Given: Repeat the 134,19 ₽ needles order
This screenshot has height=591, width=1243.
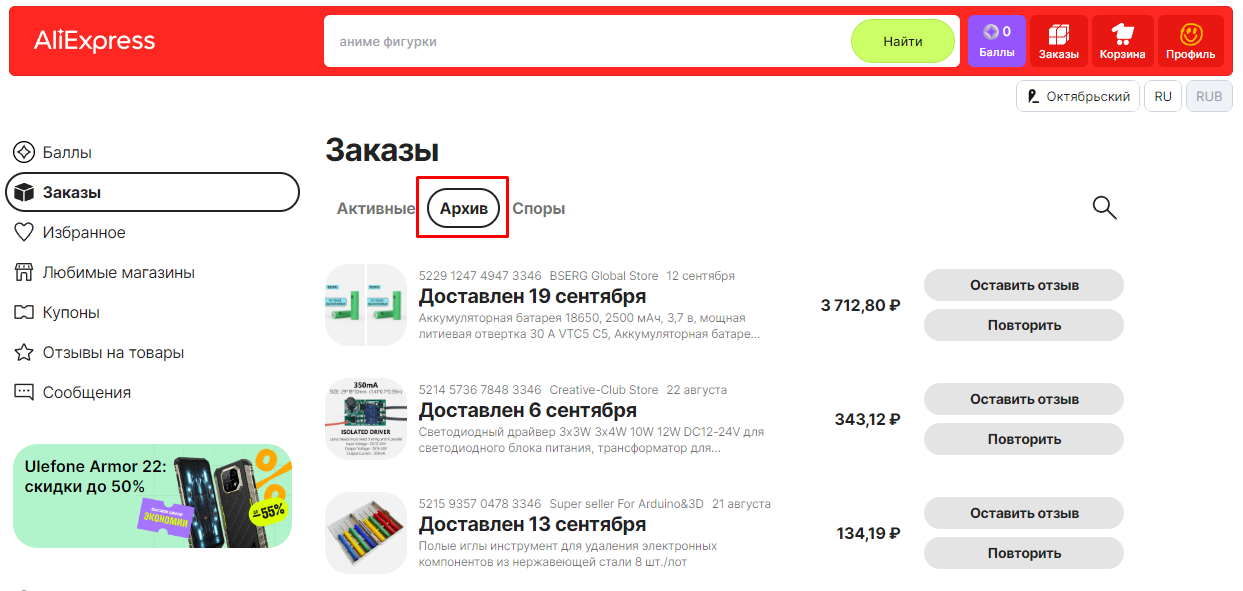Looking at the screenshot, I should tap(1024, 553).
